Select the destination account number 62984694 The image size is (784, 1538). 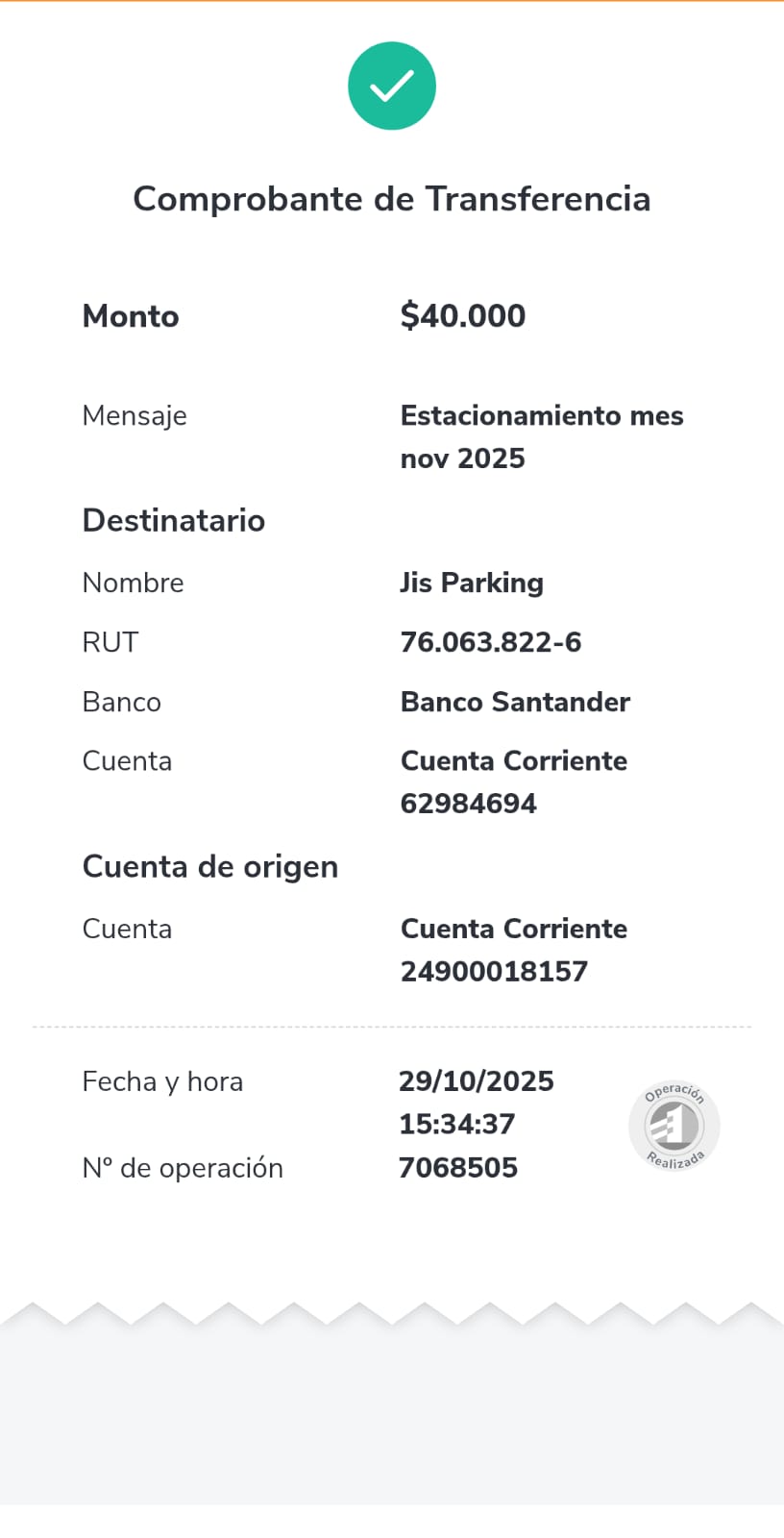tap(469, 804)
